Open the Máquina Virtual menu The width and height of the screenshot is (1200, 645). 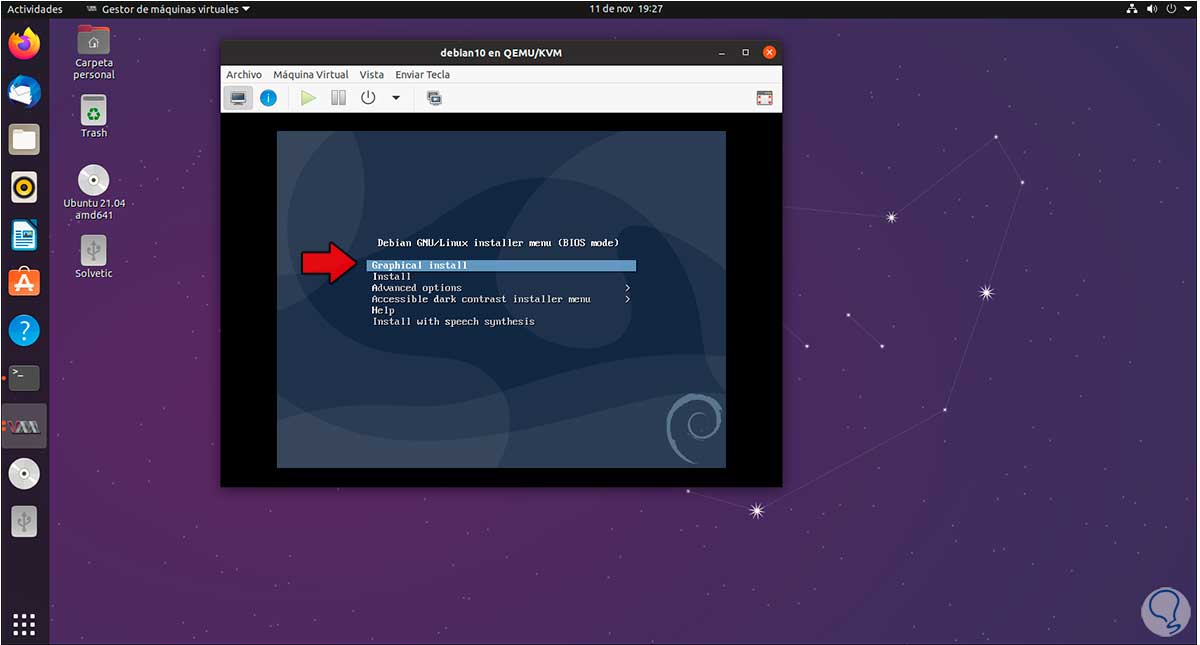point(311,74)
